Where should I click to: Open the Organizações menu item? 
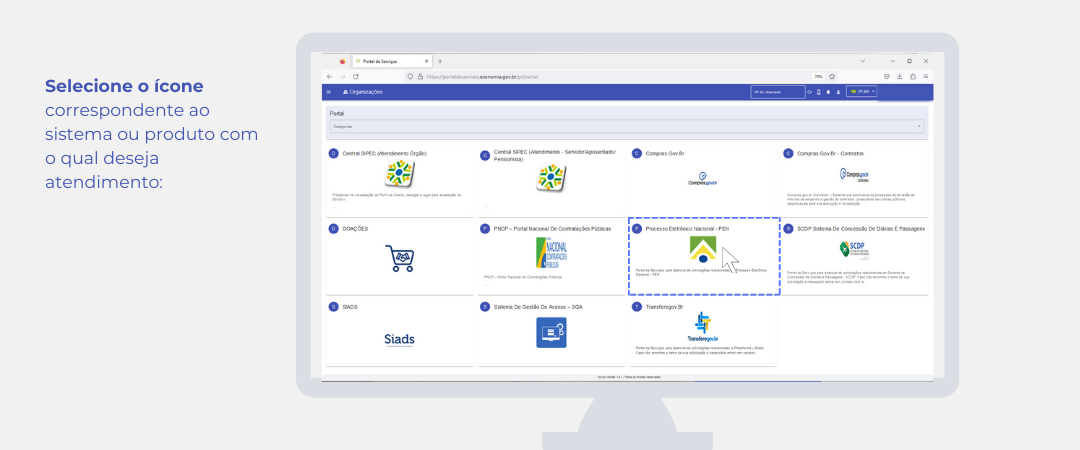pyautogui.click(x=362, y=92)
